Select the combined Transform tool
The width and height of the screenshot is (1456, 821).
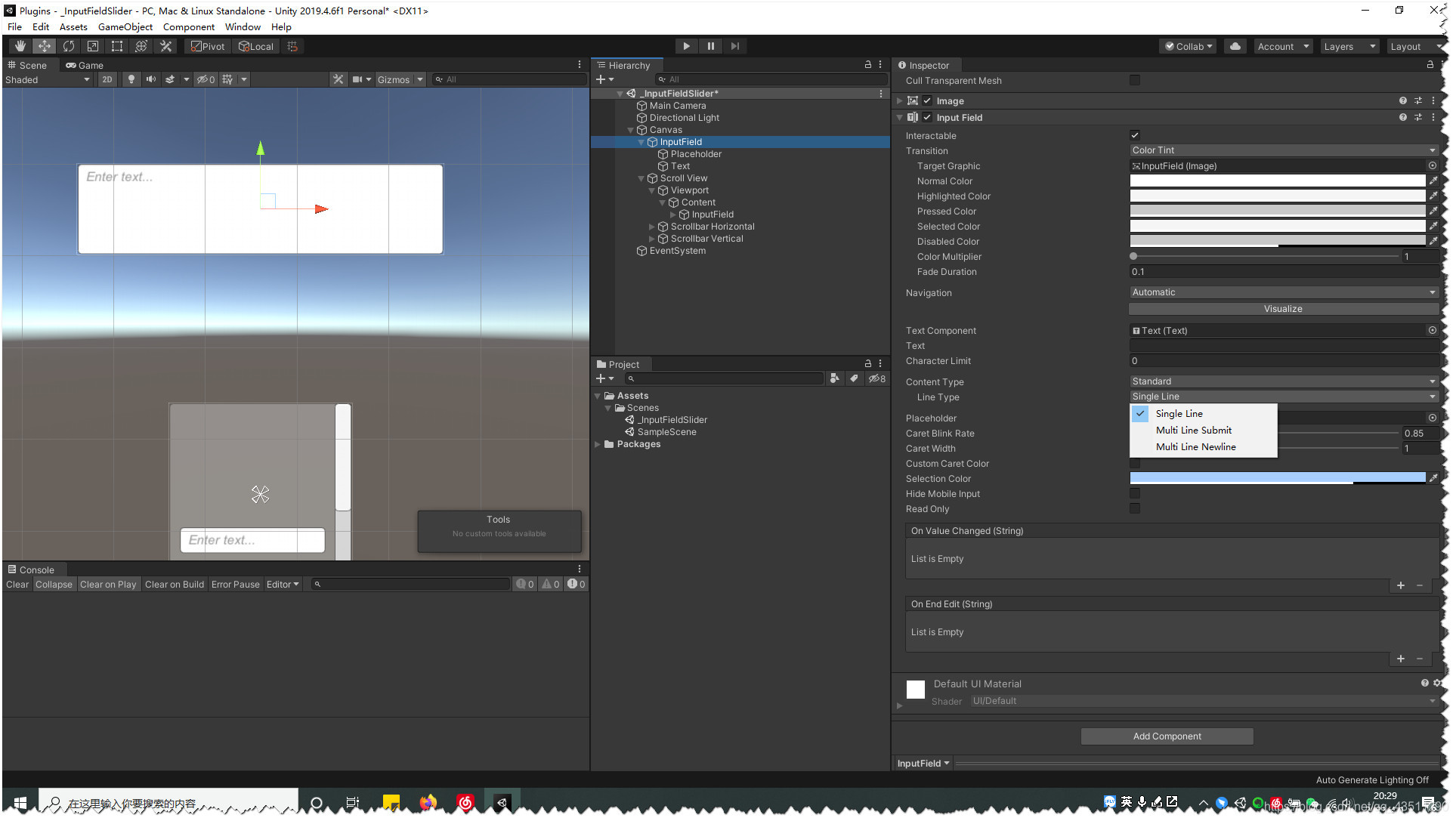point(141,46)
